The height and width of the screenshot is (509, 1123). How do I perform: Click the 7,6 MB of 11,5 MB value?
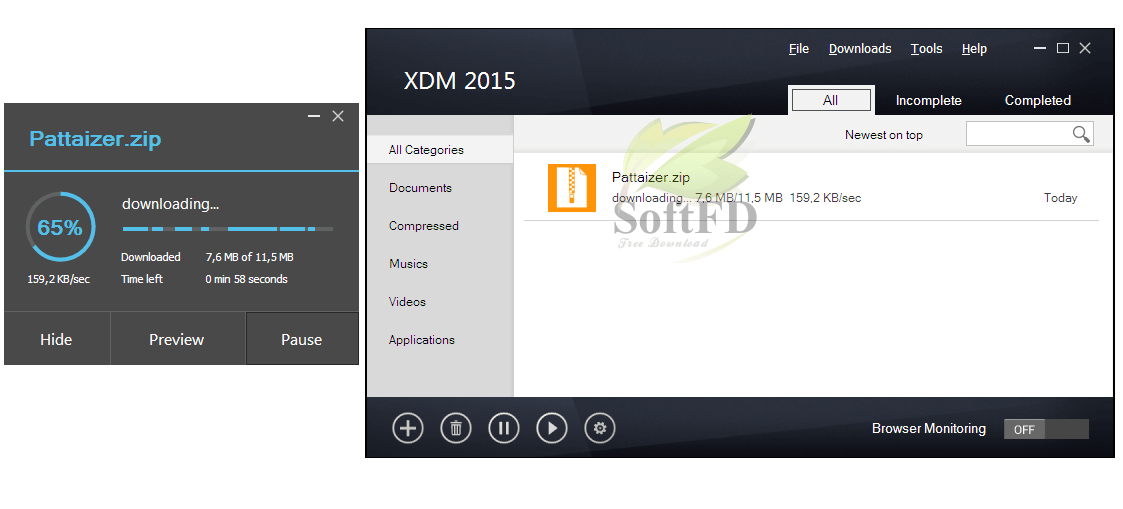coord(249,257)
